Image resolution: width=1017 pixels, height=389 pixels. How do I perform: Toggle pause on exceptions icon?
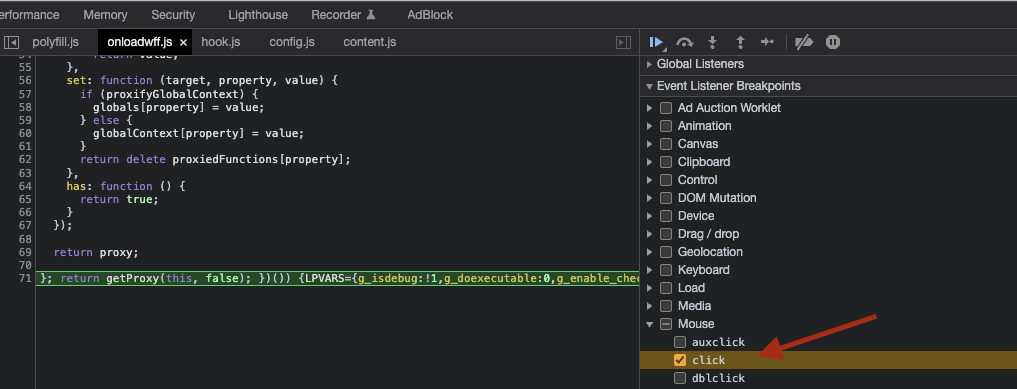tap(833, 42)
